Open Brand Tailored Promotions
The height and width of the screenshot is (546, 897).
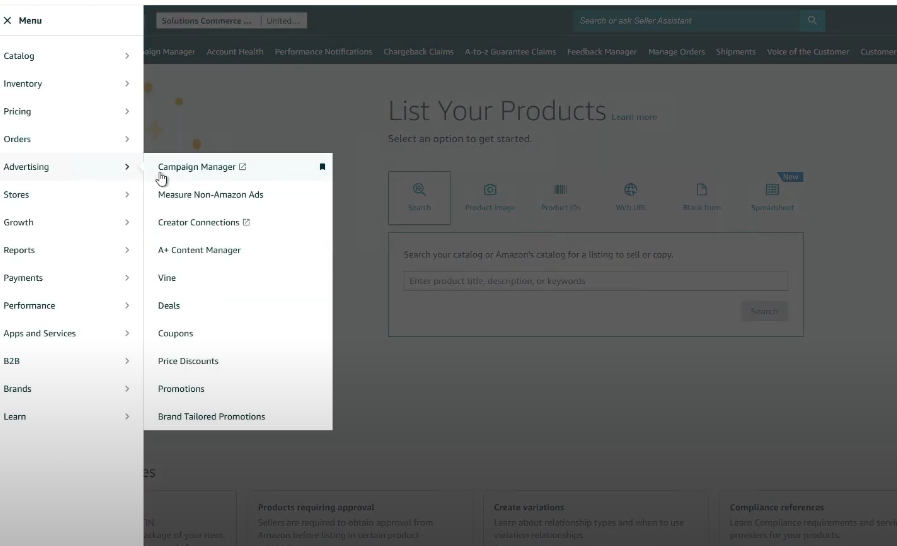point(212,417)
